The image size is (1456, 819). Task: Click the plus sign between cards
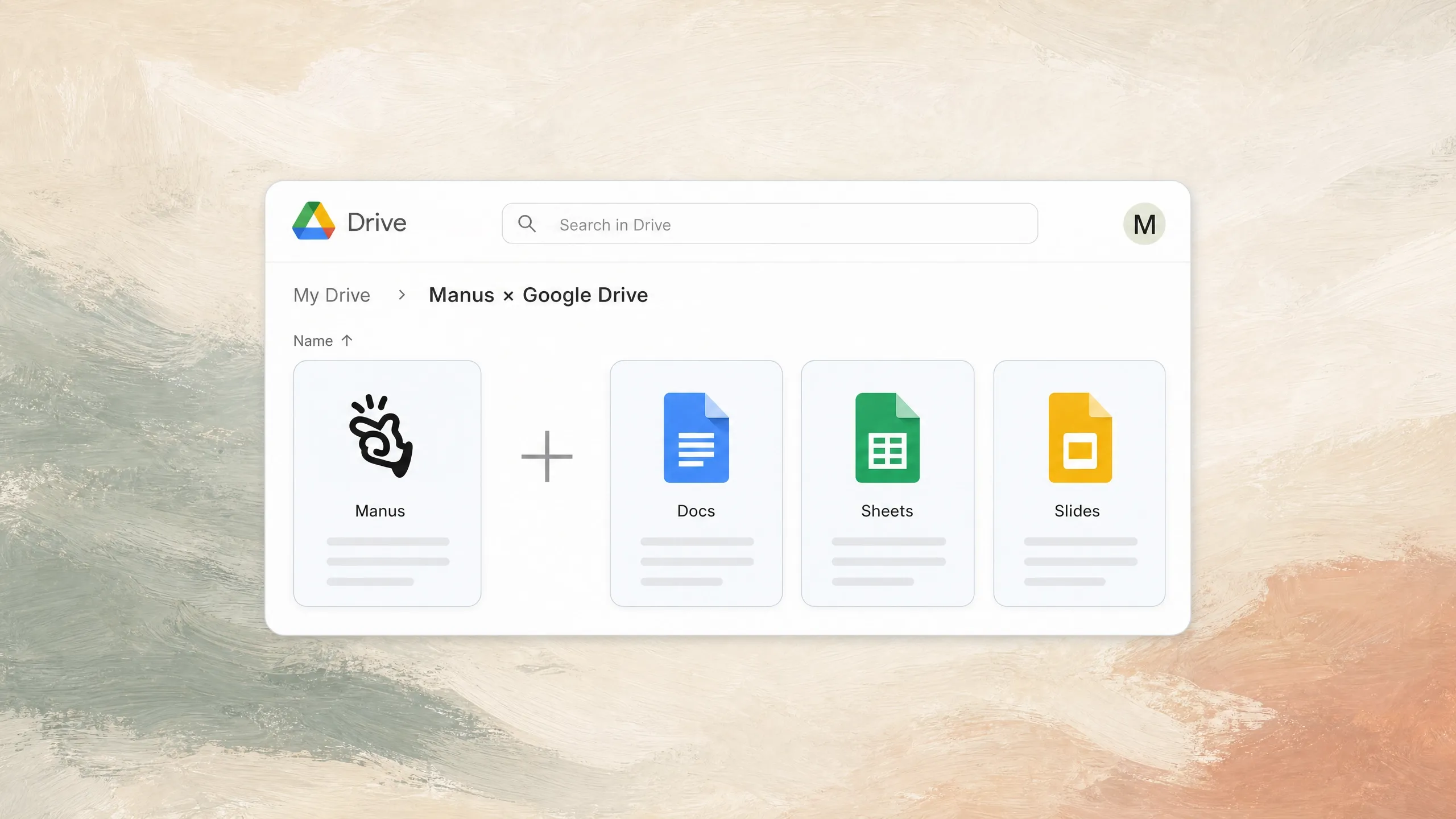coord(547,456)
